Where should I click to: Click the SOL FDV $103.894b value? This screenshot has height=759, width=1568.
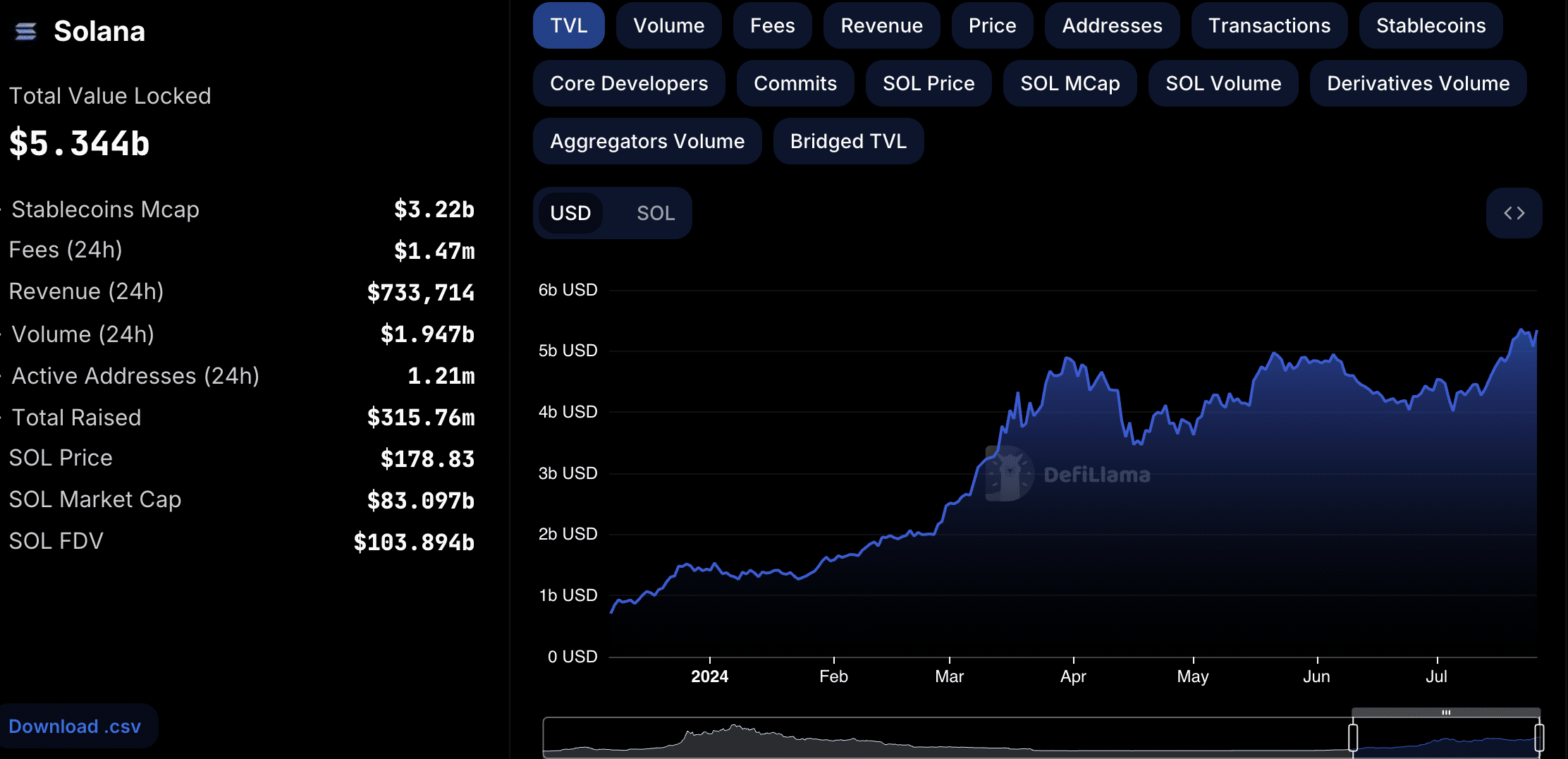point(414,542)
